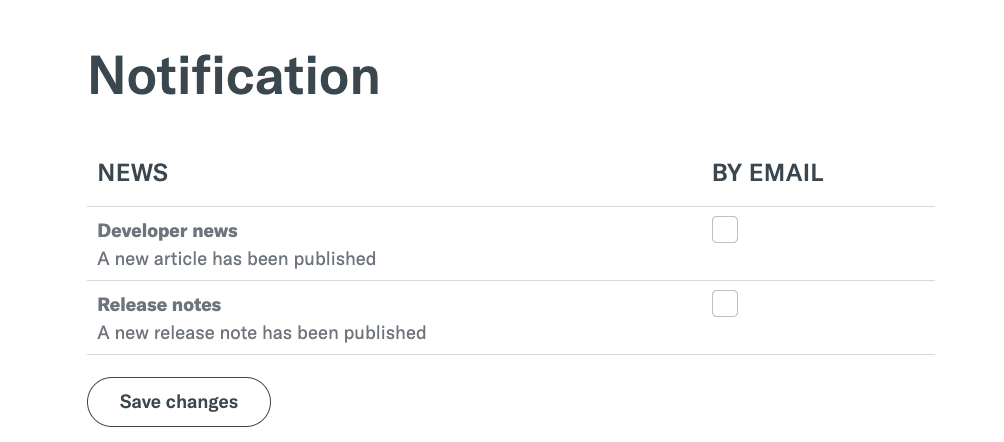Toggle the checkbox beside Developer news
Image resolution: width=1004 pixels, height=442 pixels.
(725, 230)
